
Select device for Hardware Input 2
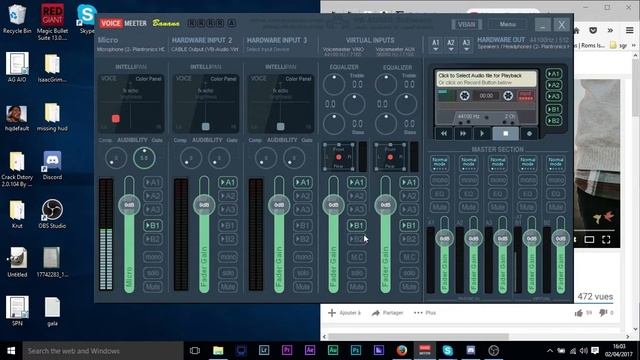205,49
